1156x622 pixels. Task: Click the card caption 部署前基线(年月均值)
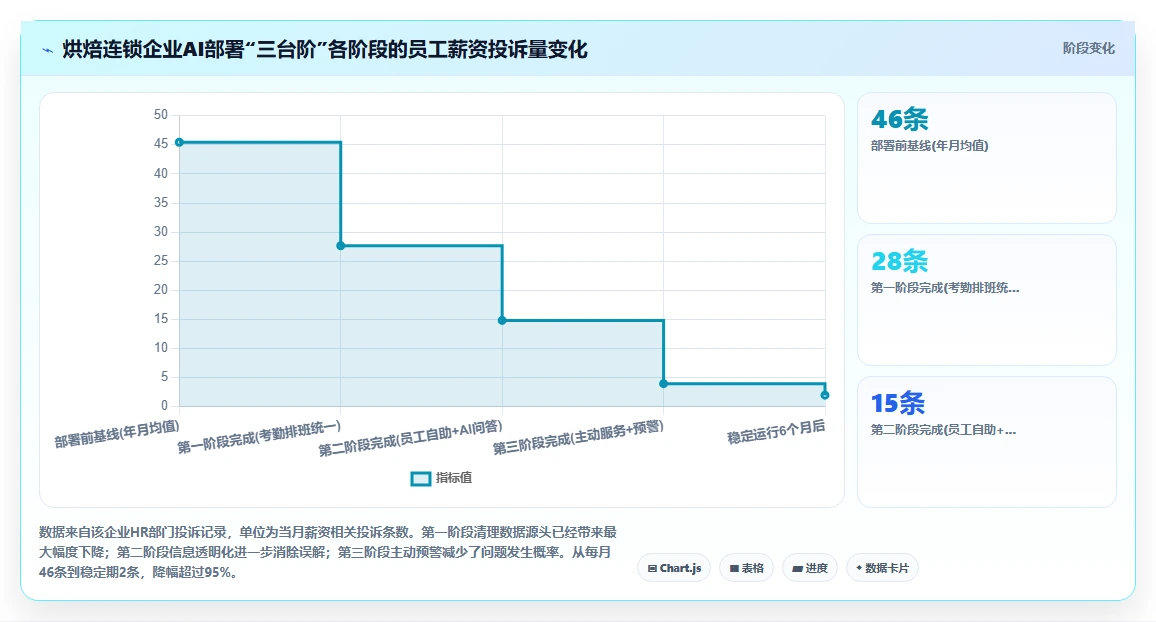pyautogui.click(x=929, y=146)
